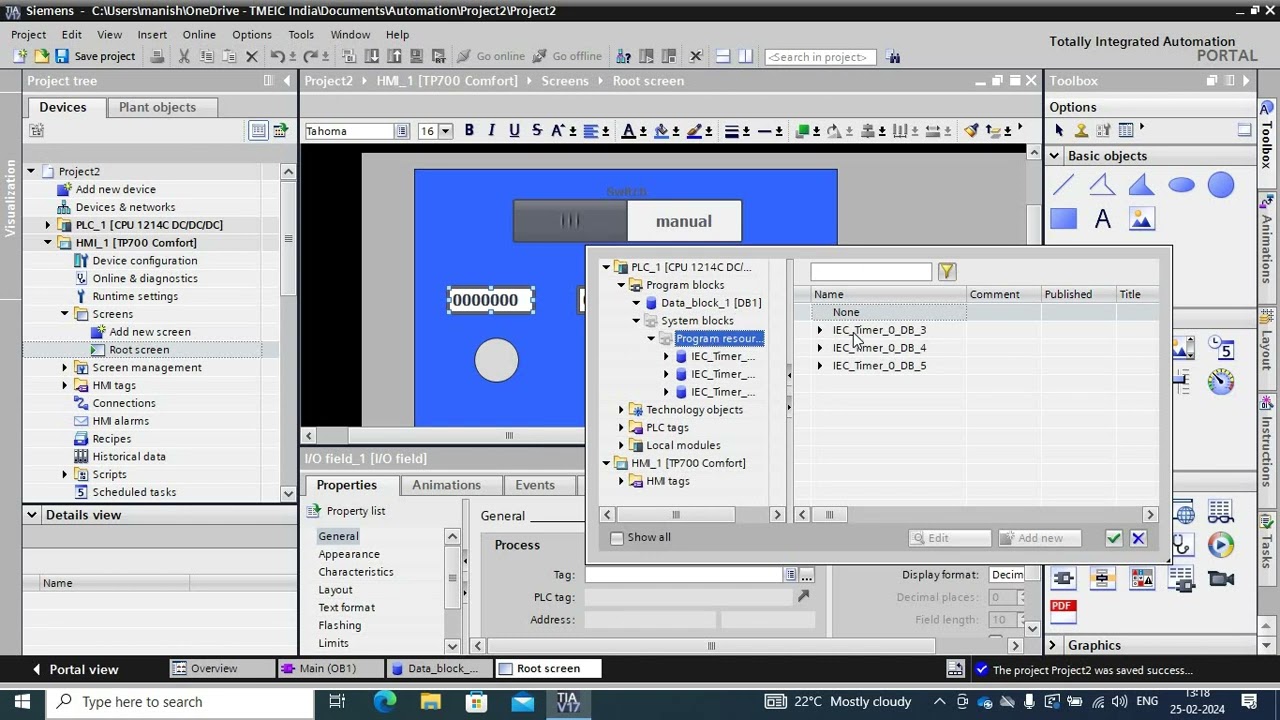Click the Go offline button
Screen dimensions: 1280x720
click(567, 56)
